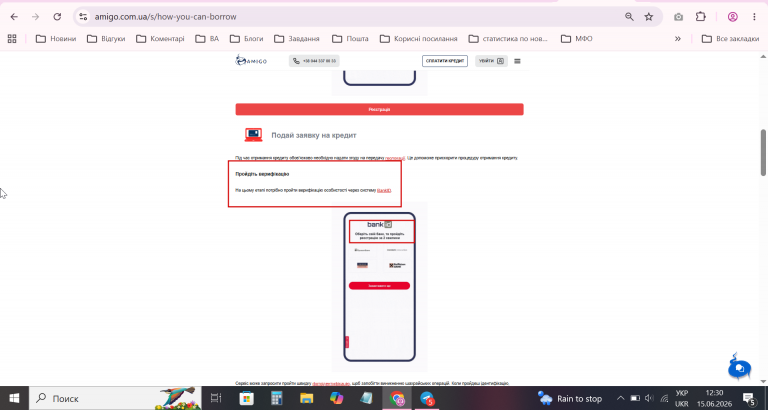The height and width of the screenshot is (410, 768).
Task: Click the phone number button
Action: 314,61
